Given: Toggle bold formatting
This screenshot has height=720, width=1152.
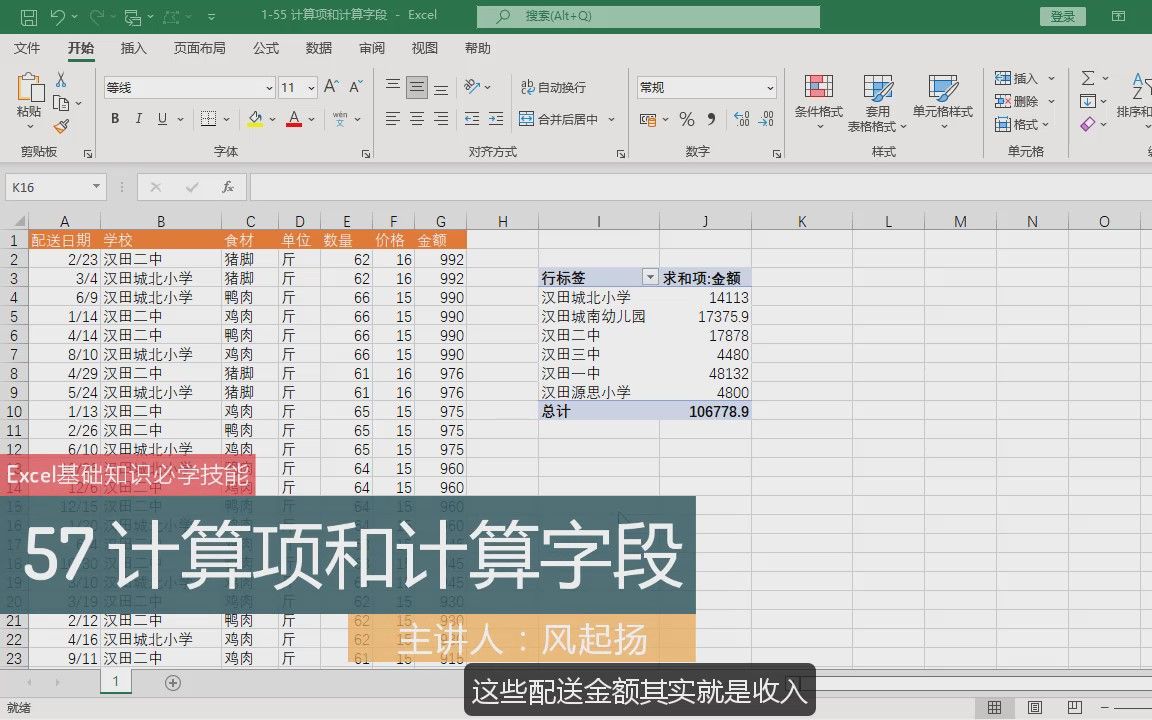Looking at the screenshot, I should click(115, 118).
